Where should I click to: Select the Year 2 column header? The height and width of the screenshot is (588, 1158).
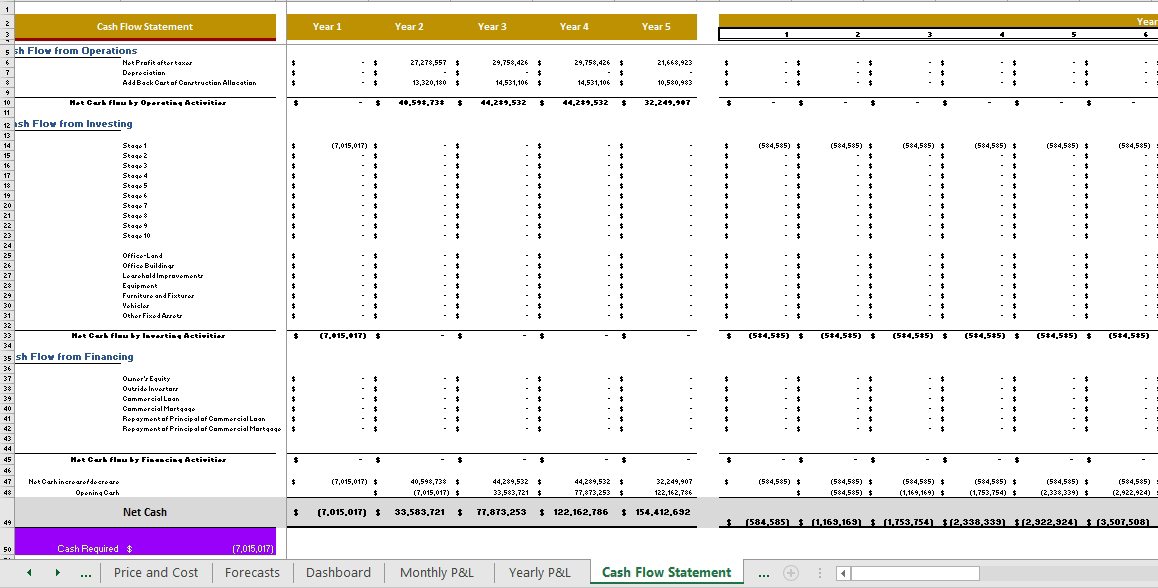click(x=409, y=27)
